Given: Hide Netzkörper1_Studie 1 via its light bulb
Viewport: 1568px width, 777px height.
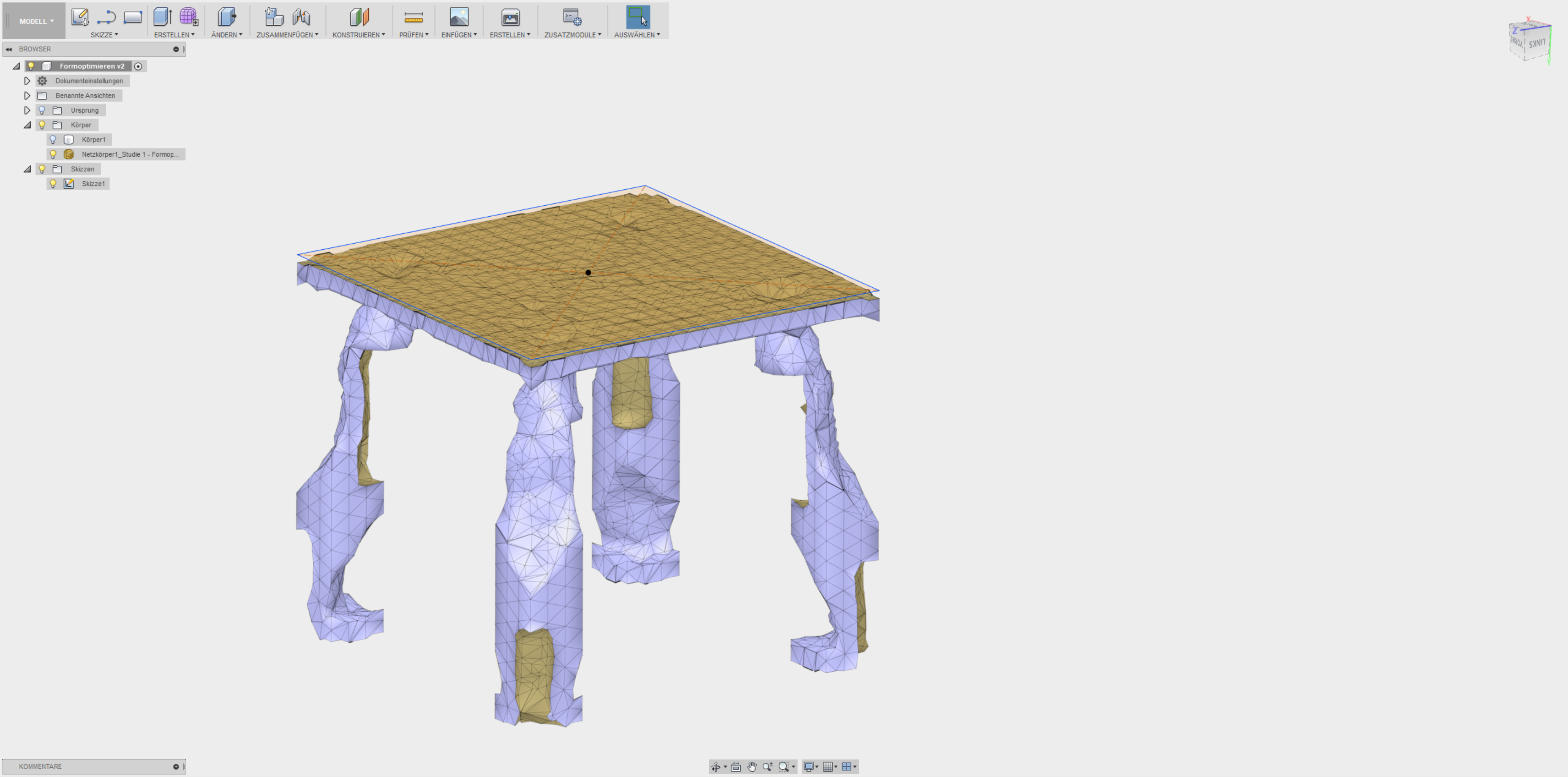Looking at the screenshot, I should (53, 155).
